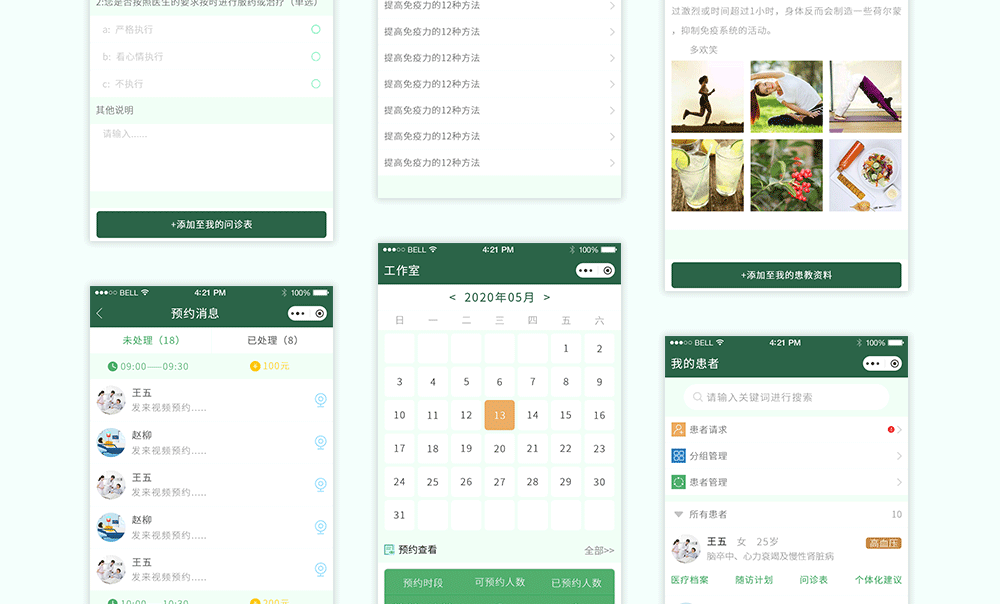Screen dimensions: 1000x604
Task: Click the search magnifier icon in 我的患者
Action: click(x=698, y=397)
